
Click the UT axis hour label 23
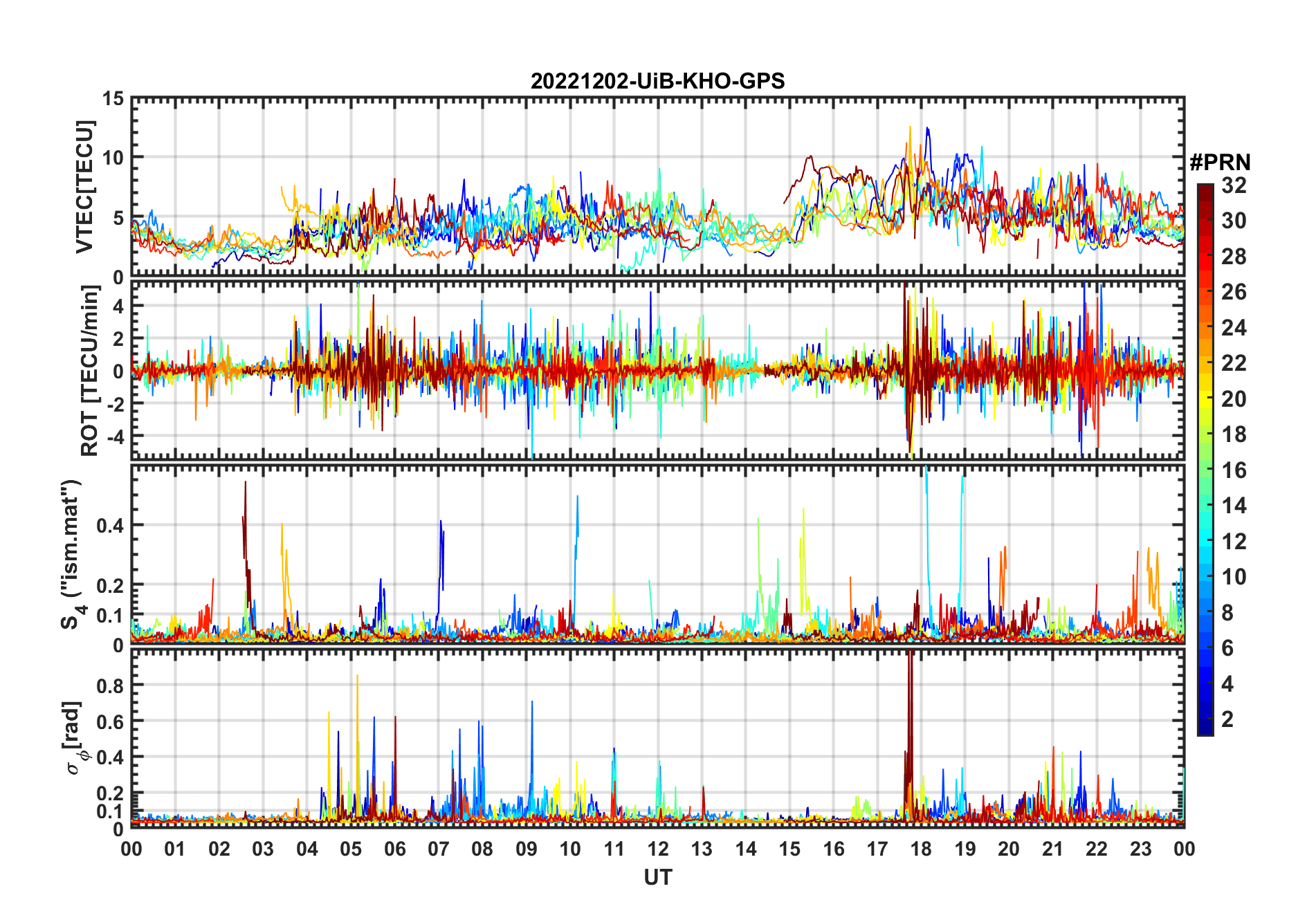coord(1140,849)
